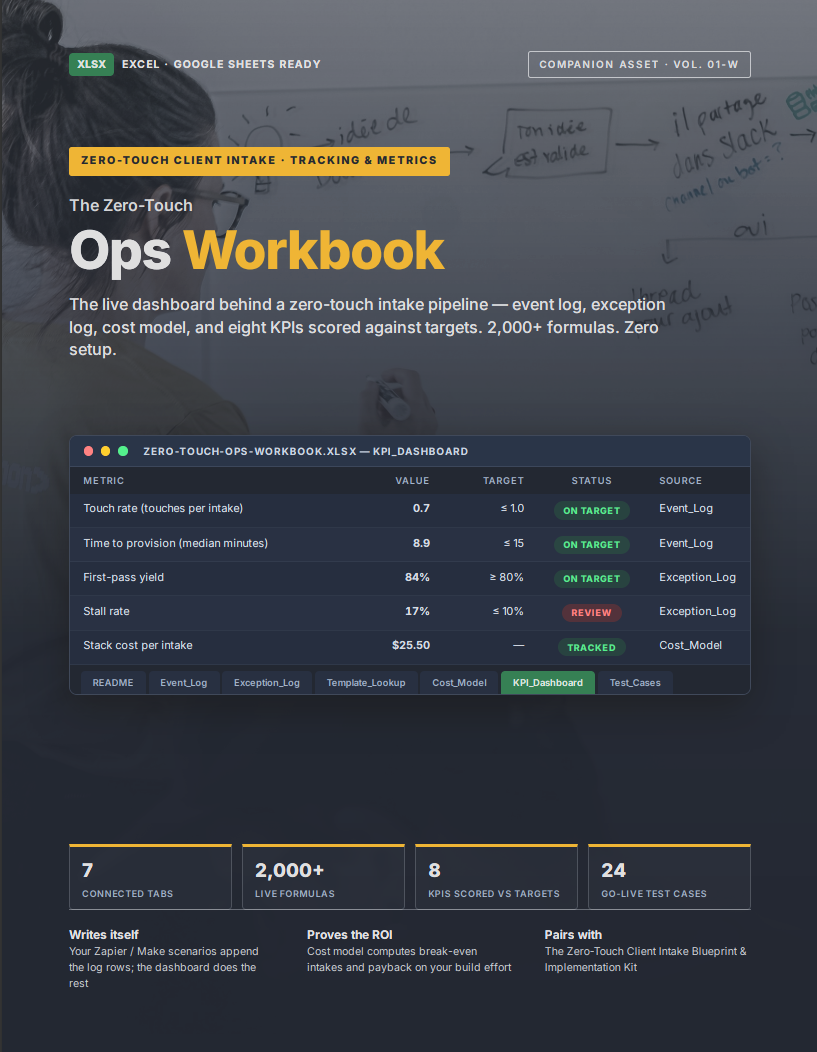Click the METRIC column header
This screenshot has height=1052, width=817.
pos(104,480)
